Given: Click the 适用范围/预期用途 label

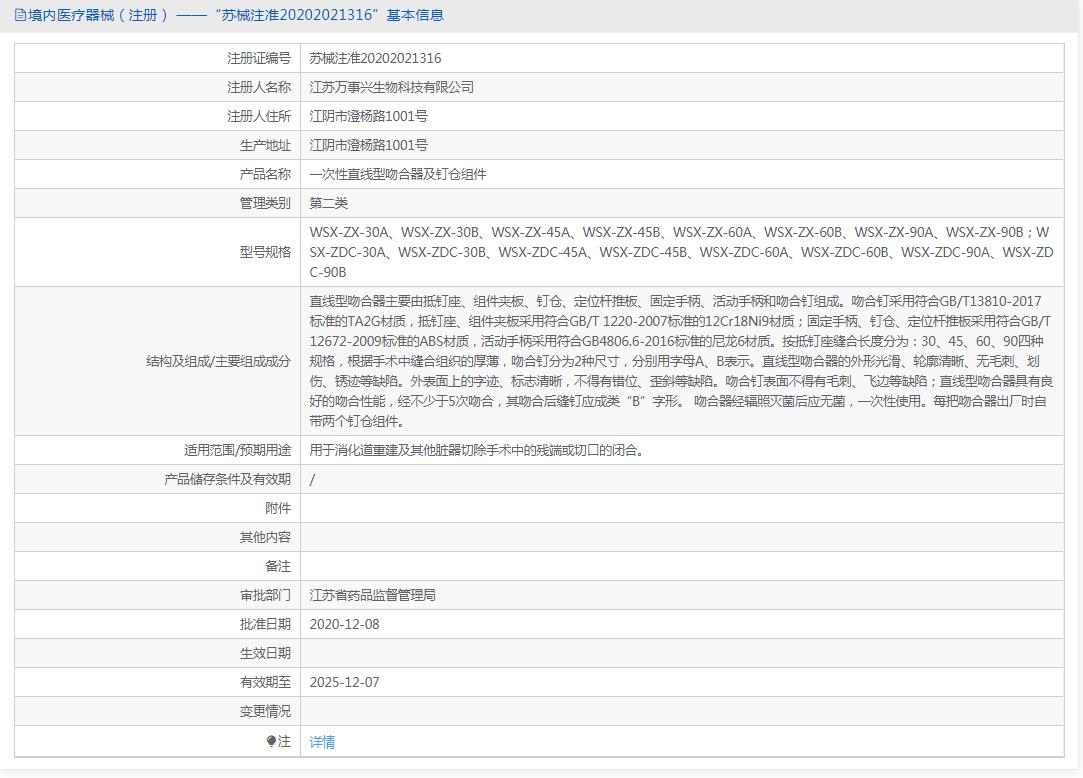Looking at the screenshot, I should click(x=237, y=450).
